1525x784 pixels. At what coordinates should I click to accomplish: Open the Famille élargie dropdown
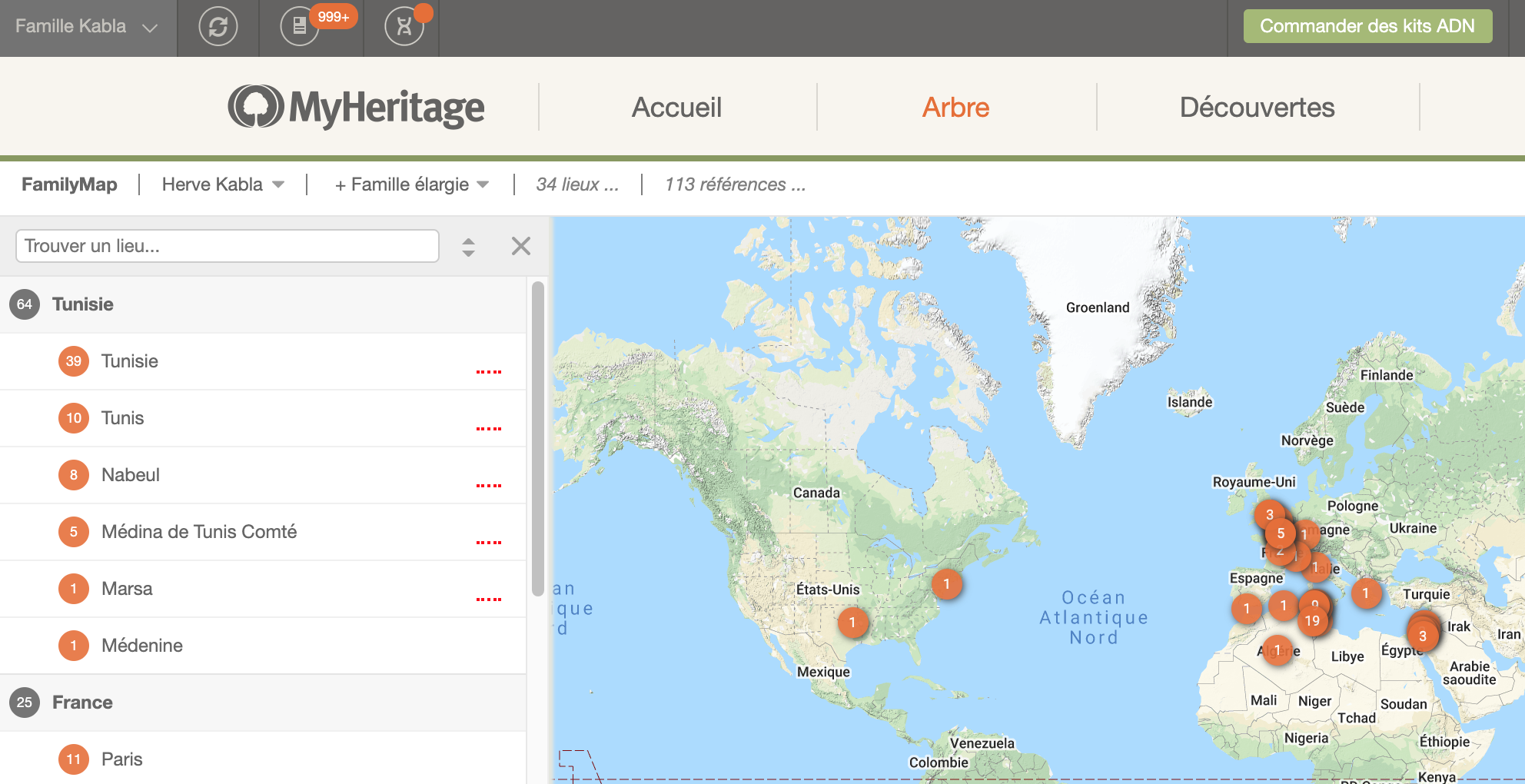pos(412,184)
